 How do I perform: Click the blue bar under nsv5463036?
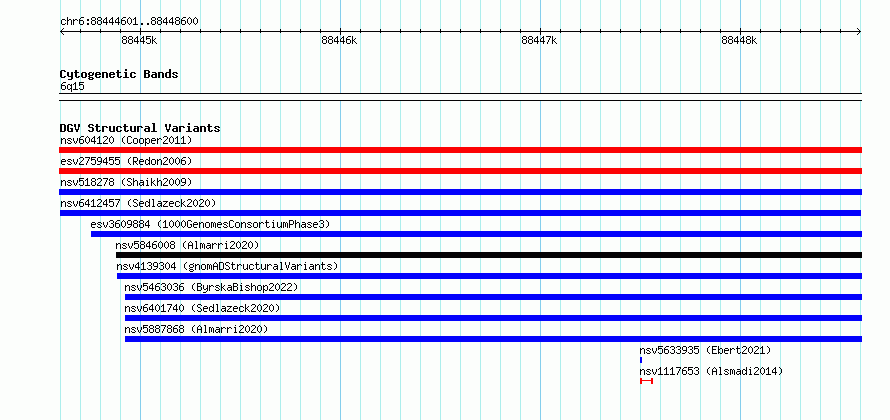point(493,297)
